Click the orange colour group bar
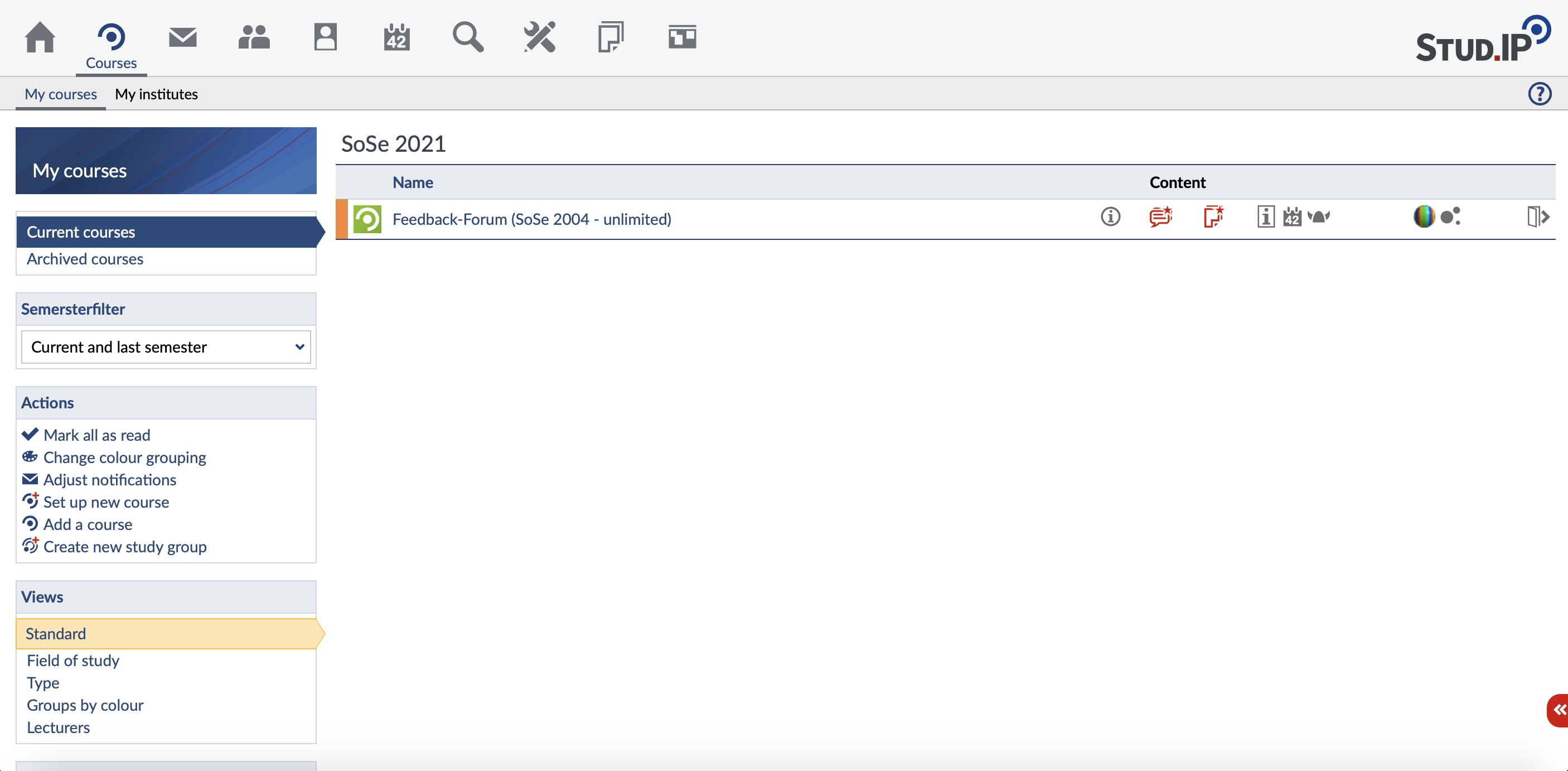This screenshot has height=771, width=1568. tap(341, 219)
